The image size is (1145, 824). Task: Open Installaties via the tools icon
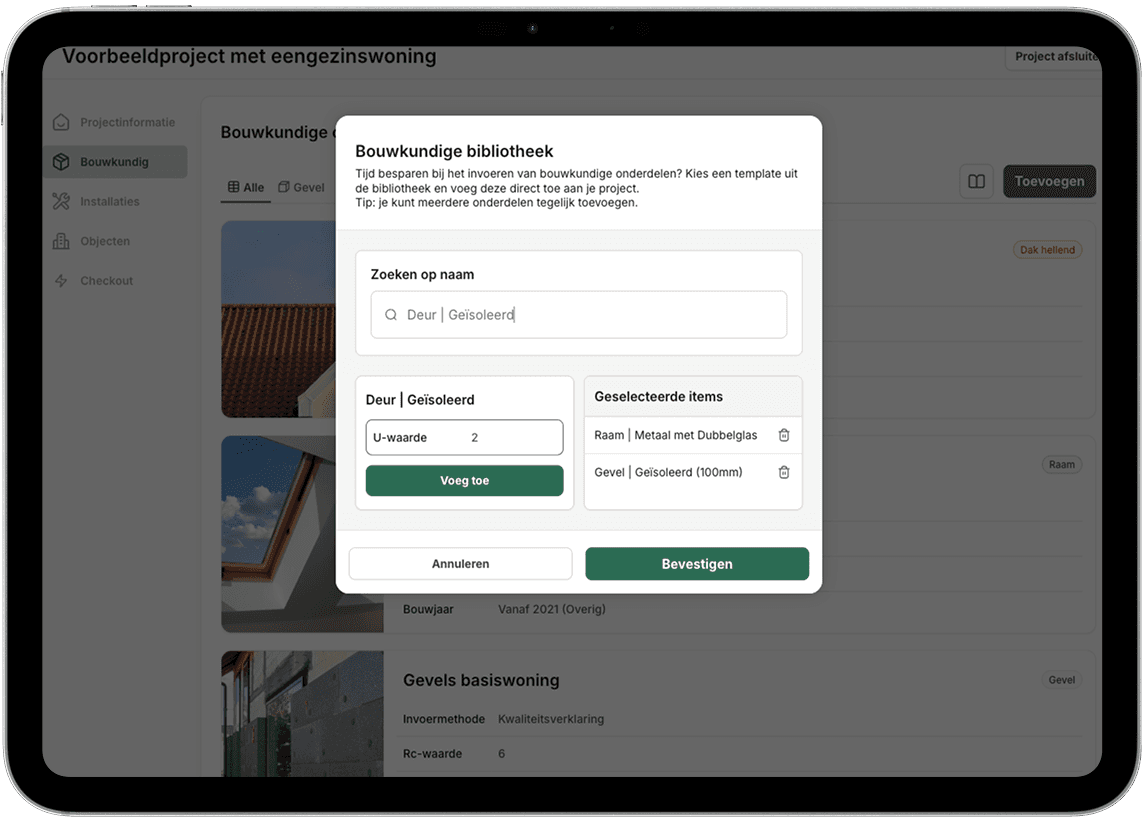click(x=62, y=201)
